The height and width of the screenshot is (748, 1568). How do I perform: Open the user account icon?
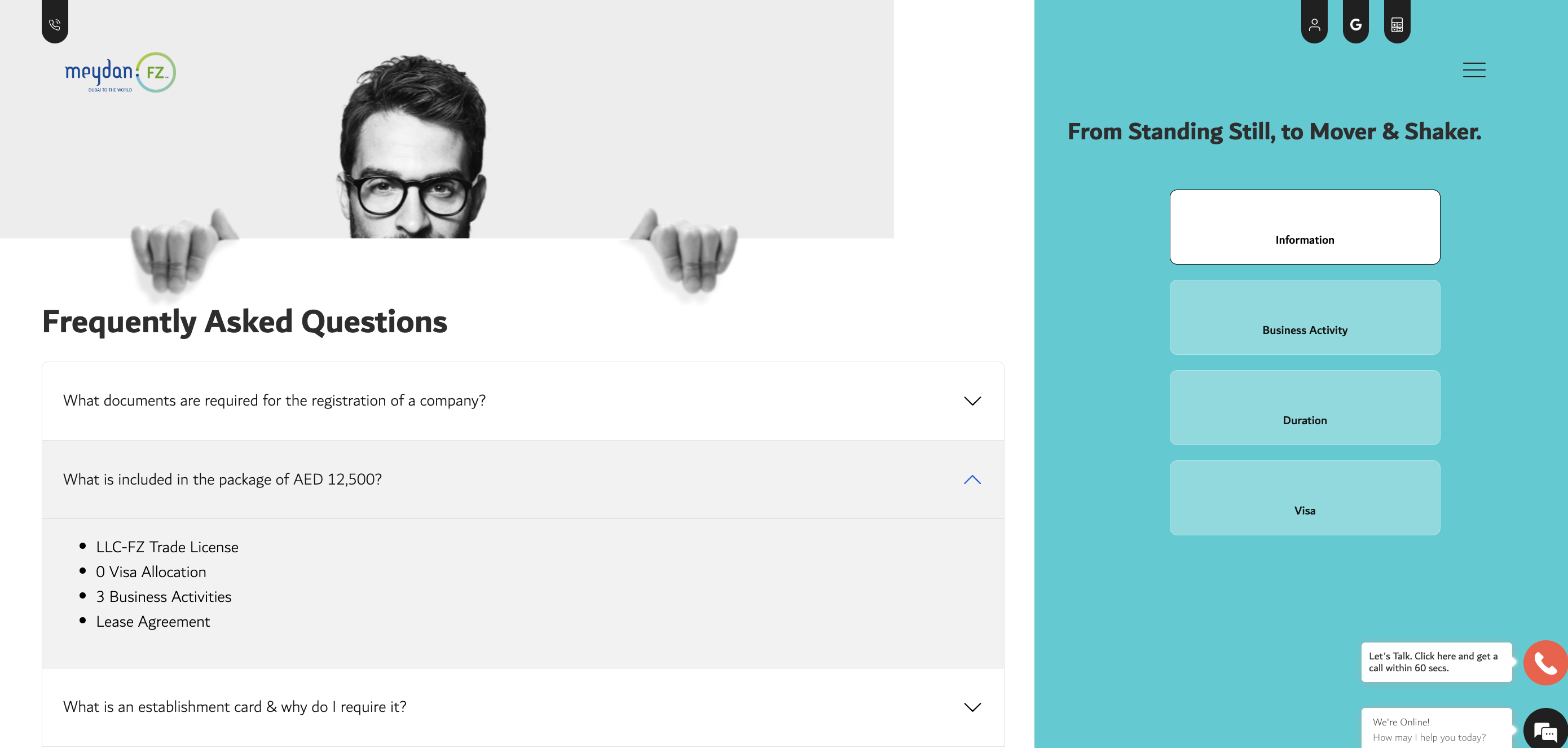coord(1314,23)
